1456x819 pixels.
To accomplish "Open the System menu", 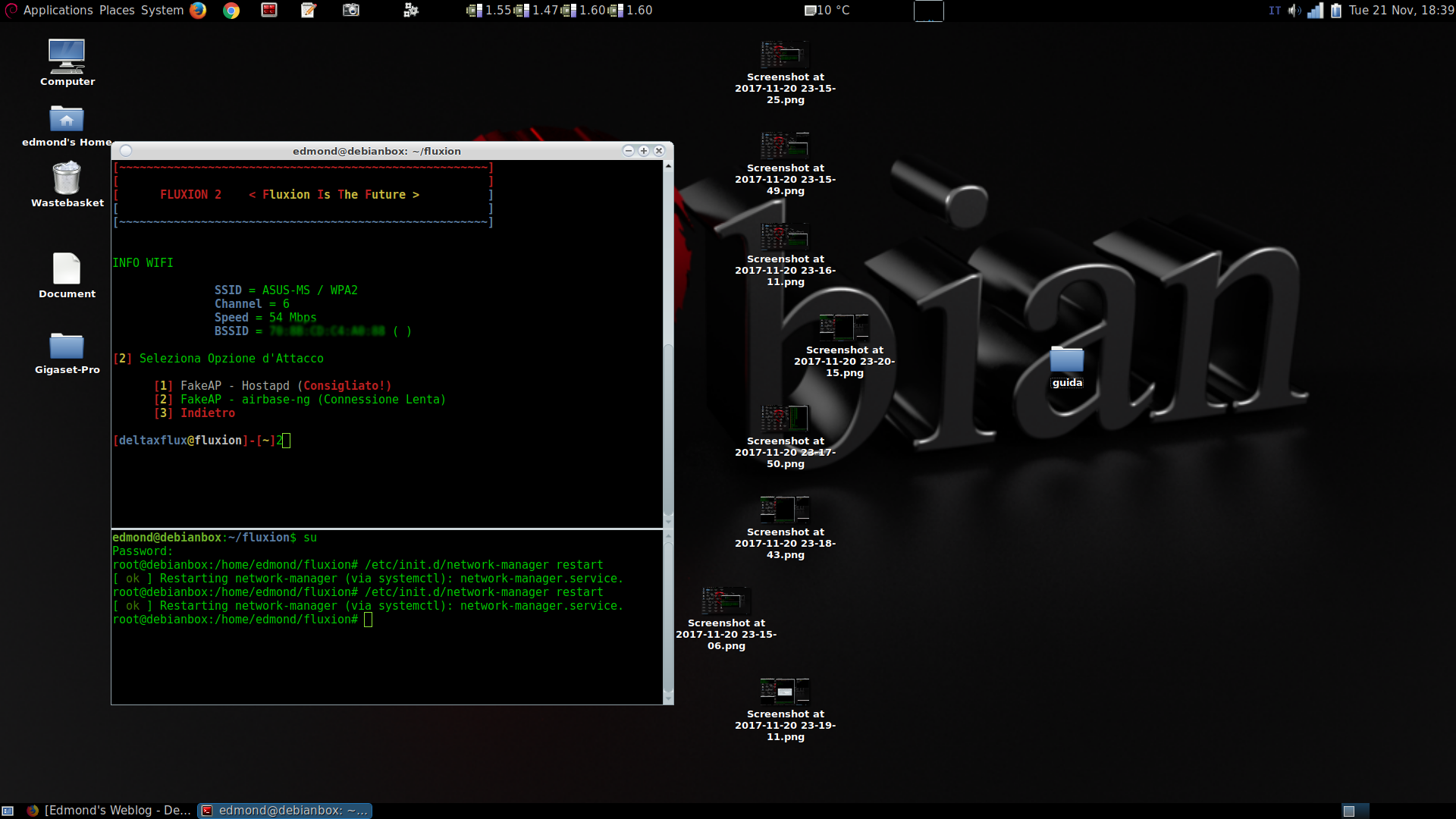I will click(x=162, y=10).
